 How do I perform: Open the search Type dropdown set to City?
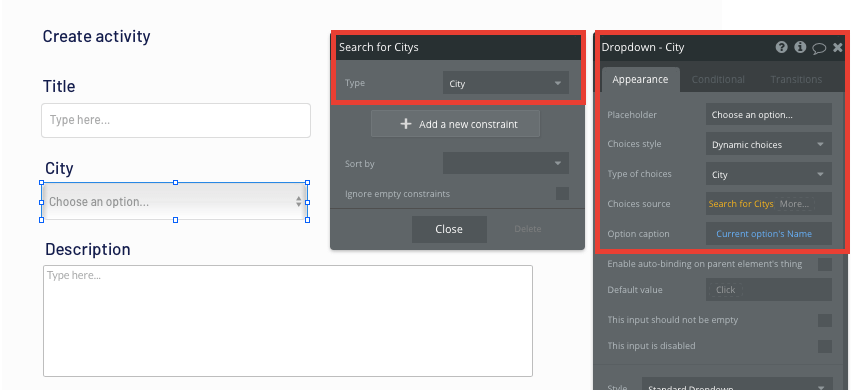(505, 83)
